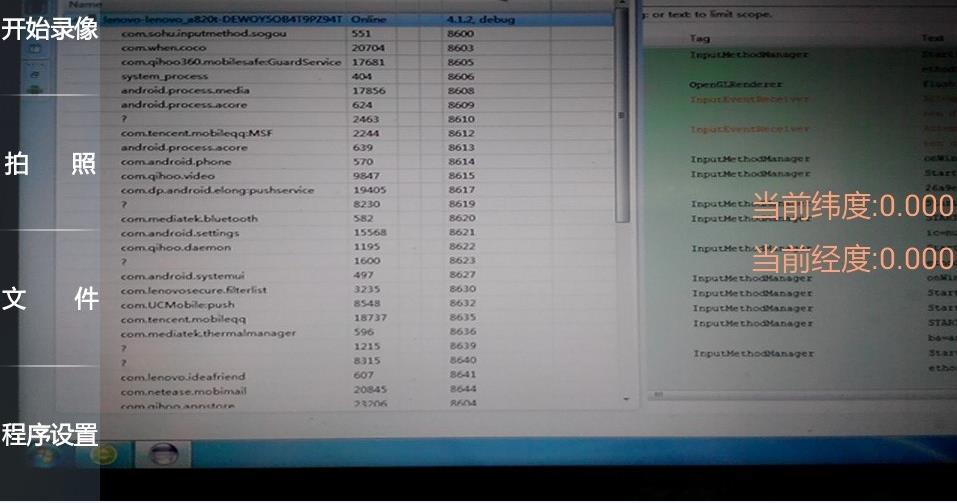957x503 pixels.
Task: Click the green round icon on the taskbar
Action: point(104,455)
